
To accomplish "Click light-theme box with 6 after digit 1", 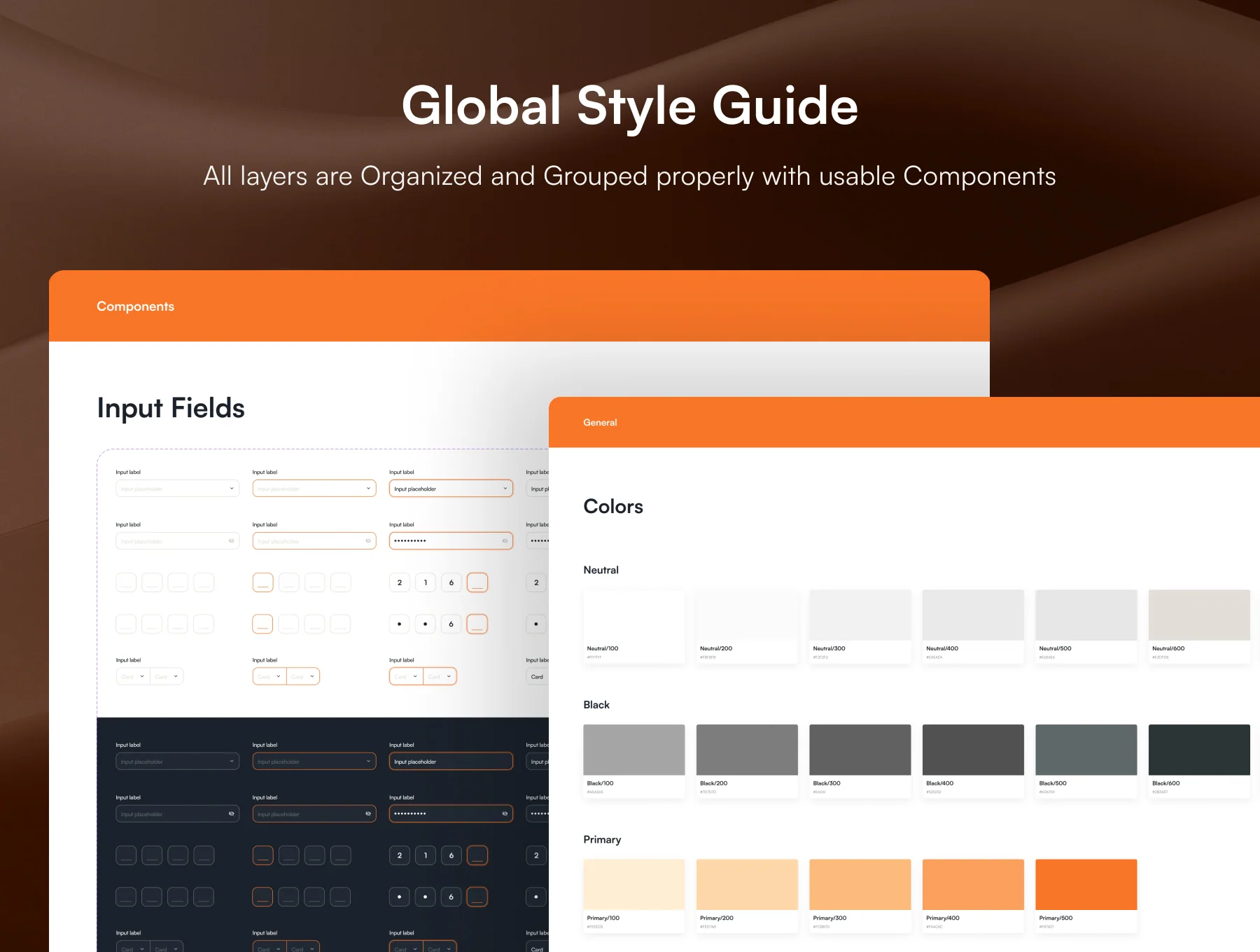I will [451, 582].
